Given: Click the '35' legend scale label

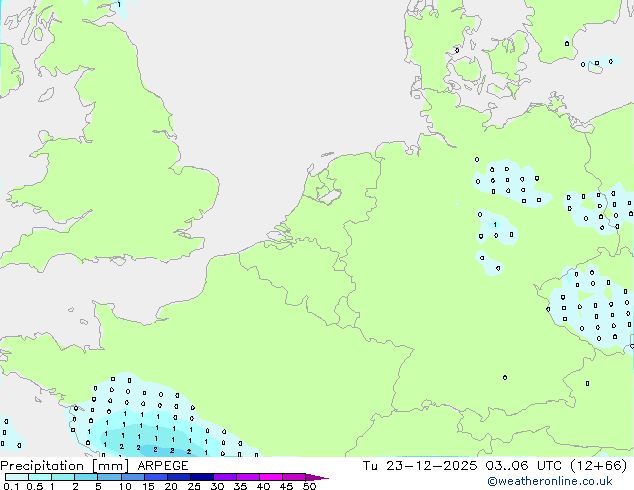Looking at the screenshot, I should tap(240, 486).
